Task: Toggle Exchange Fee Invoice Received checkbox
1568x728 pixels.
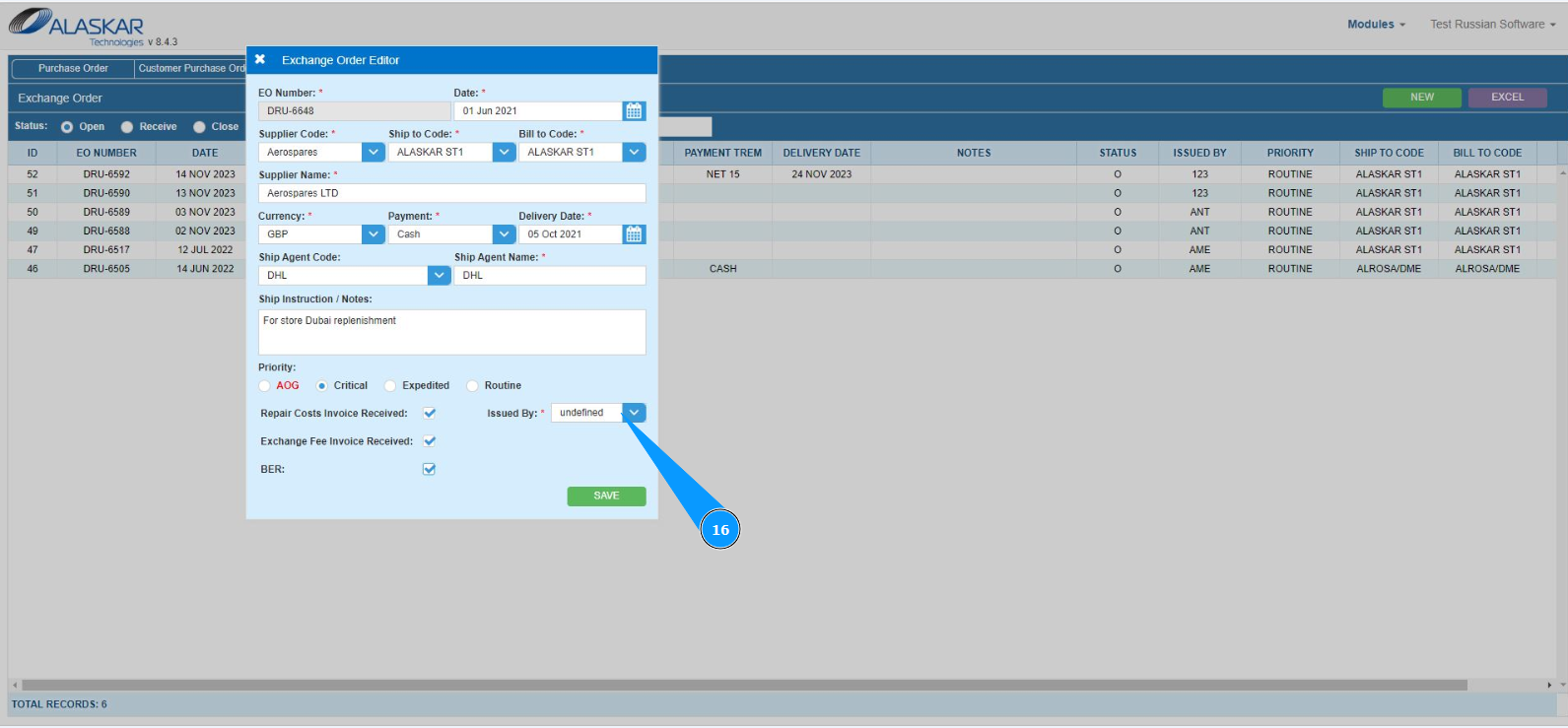Action: pyautogui.click(x=430, y=441)
